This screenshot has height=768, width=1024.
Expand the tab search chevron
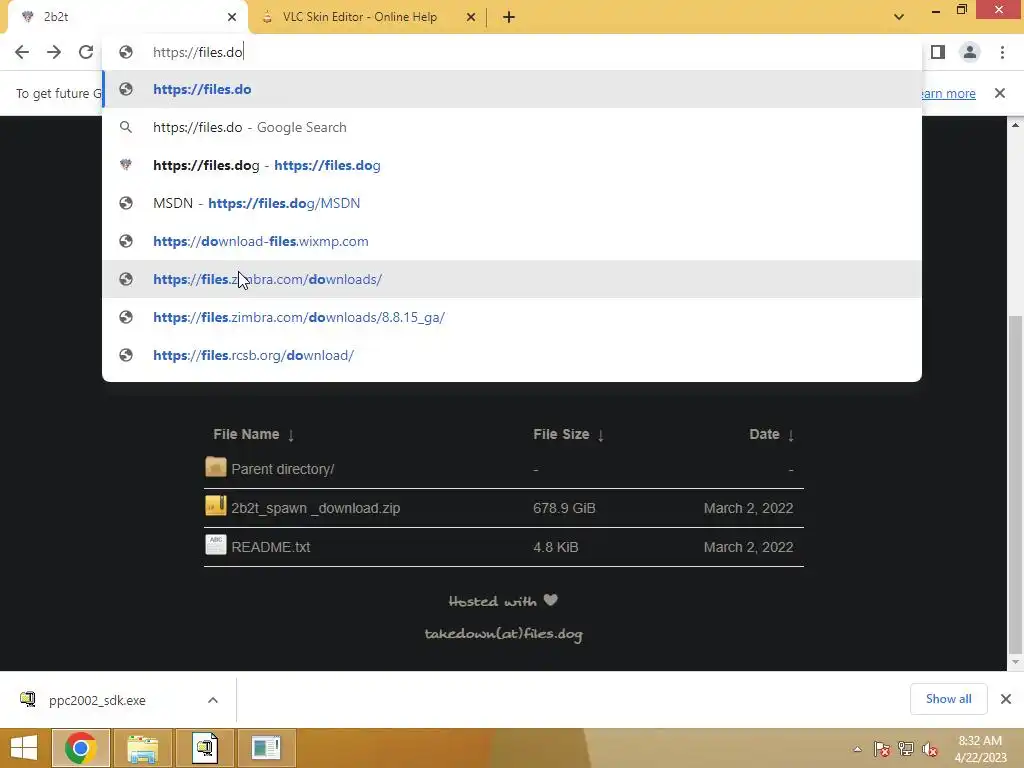click(x=899, y=17)
